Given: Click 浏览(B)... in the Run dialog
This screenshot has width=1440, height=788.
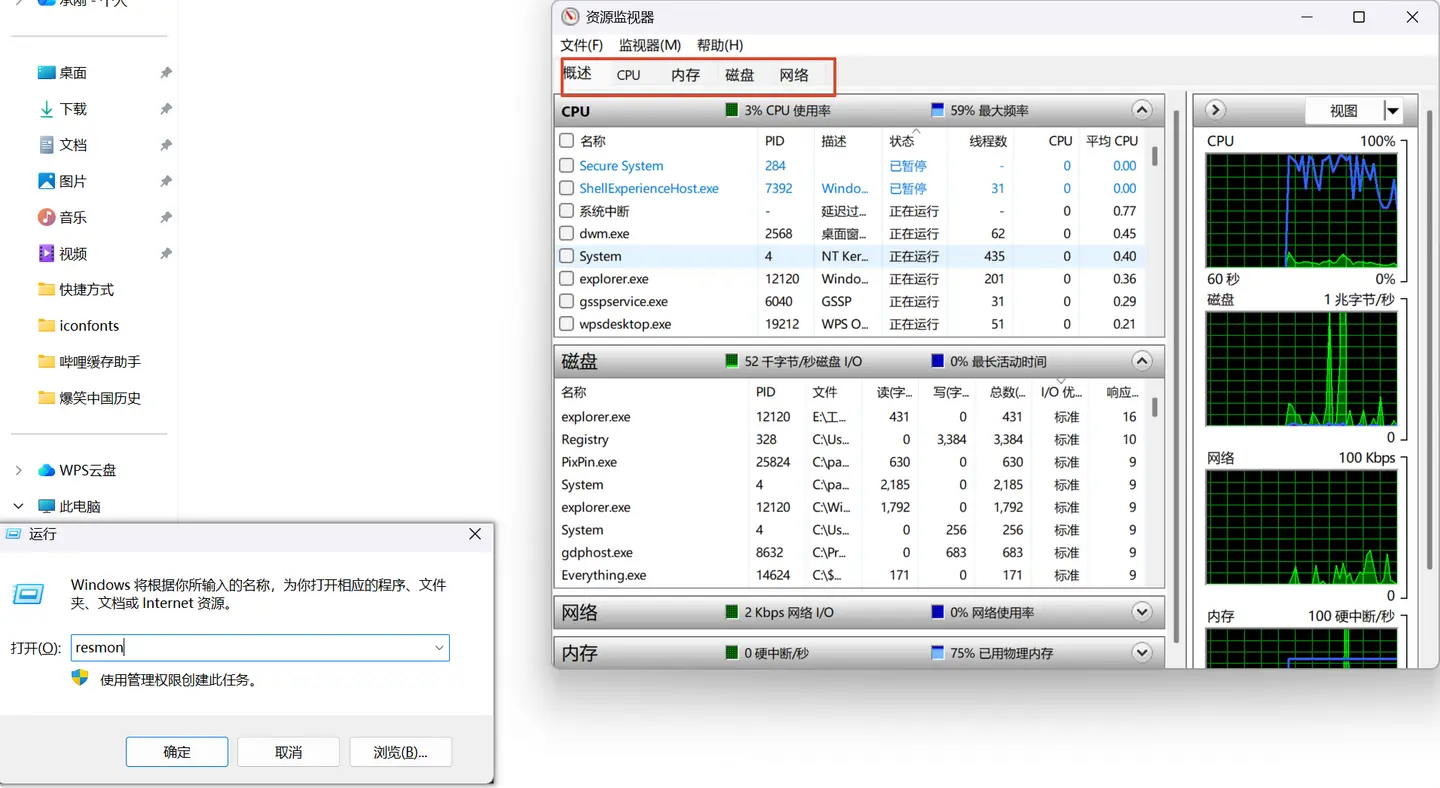Looking at the screenshot, I should coord(401,752).
